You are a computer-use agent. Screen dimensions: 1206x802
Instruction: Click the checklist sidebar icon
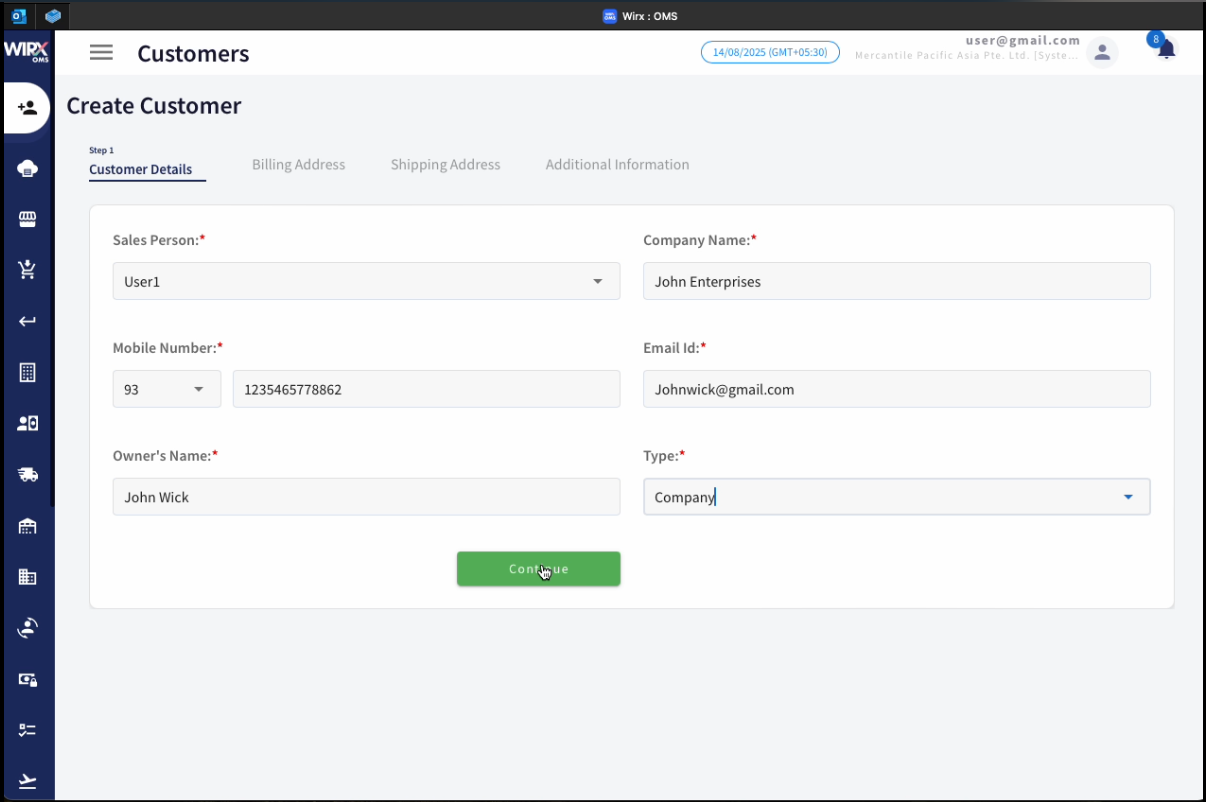coord(28,730)
